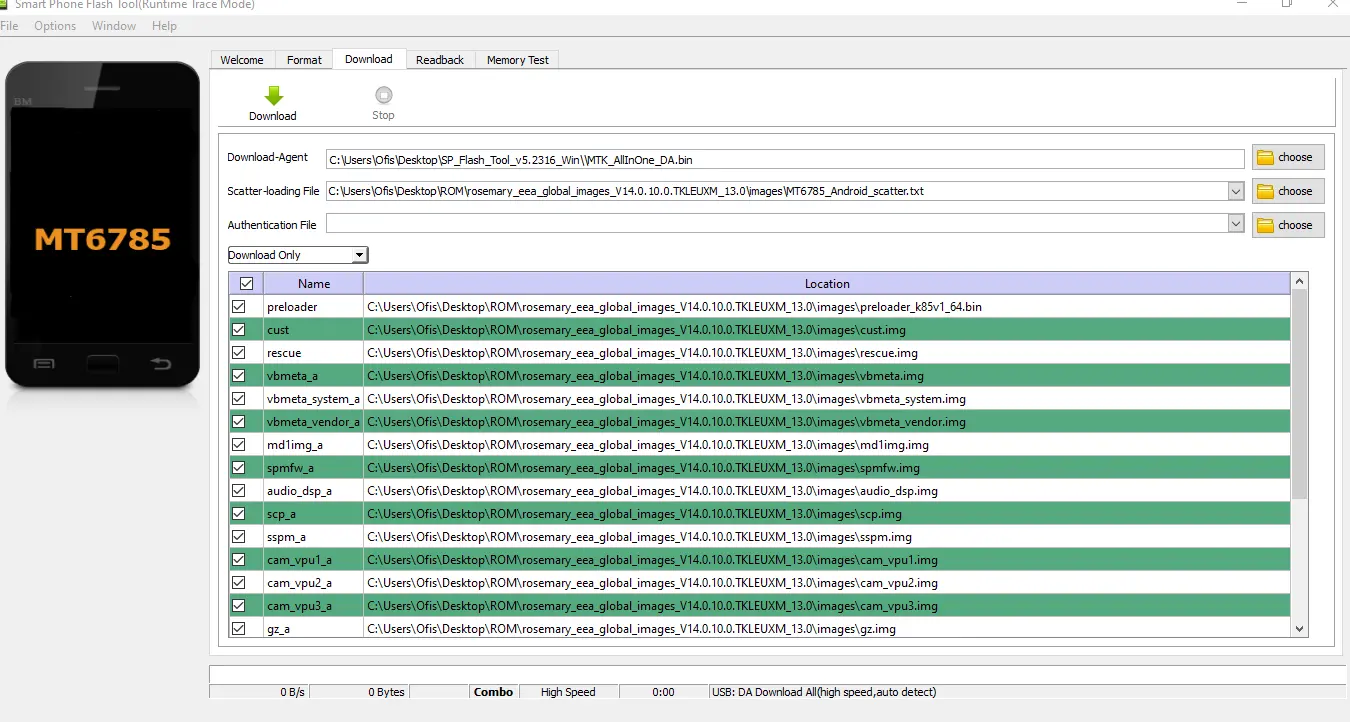
Task: Click the Name column header
Action: (x=314, y=284)
